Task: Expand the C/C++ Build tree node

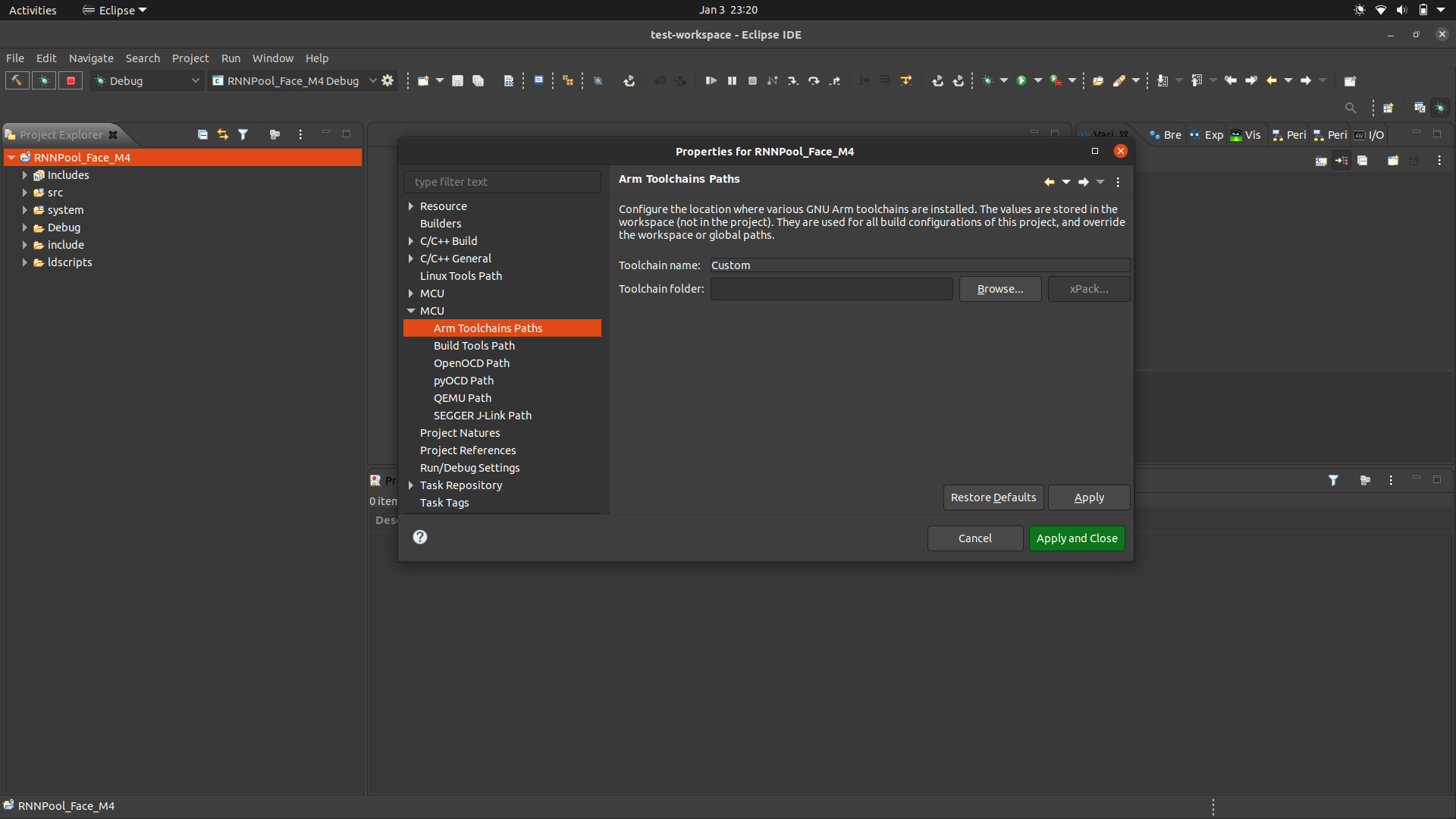Action: click(x=411, y=241)
